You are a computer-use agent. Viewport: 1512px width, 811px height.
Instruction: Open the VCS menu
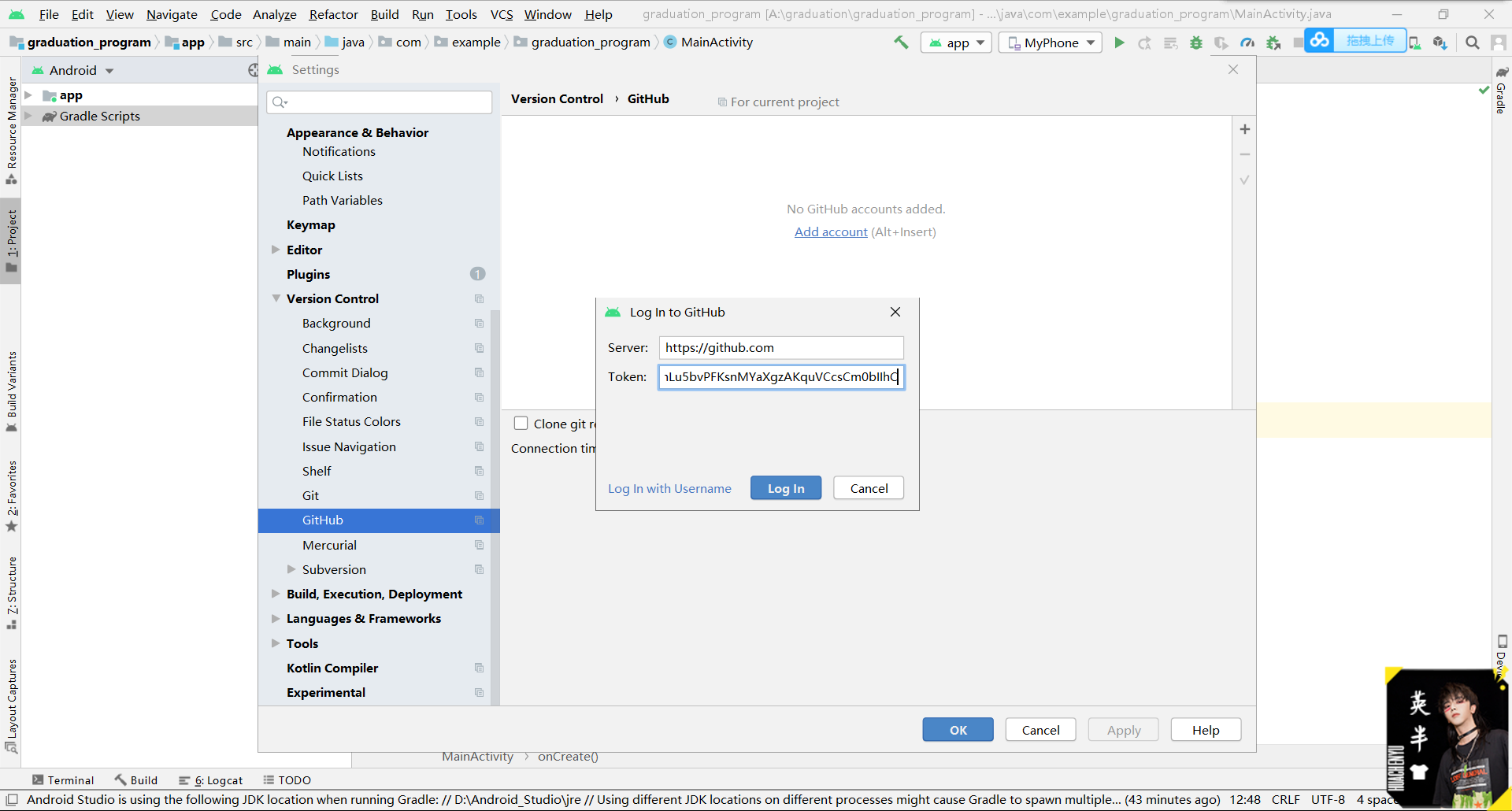coord(502,14)
